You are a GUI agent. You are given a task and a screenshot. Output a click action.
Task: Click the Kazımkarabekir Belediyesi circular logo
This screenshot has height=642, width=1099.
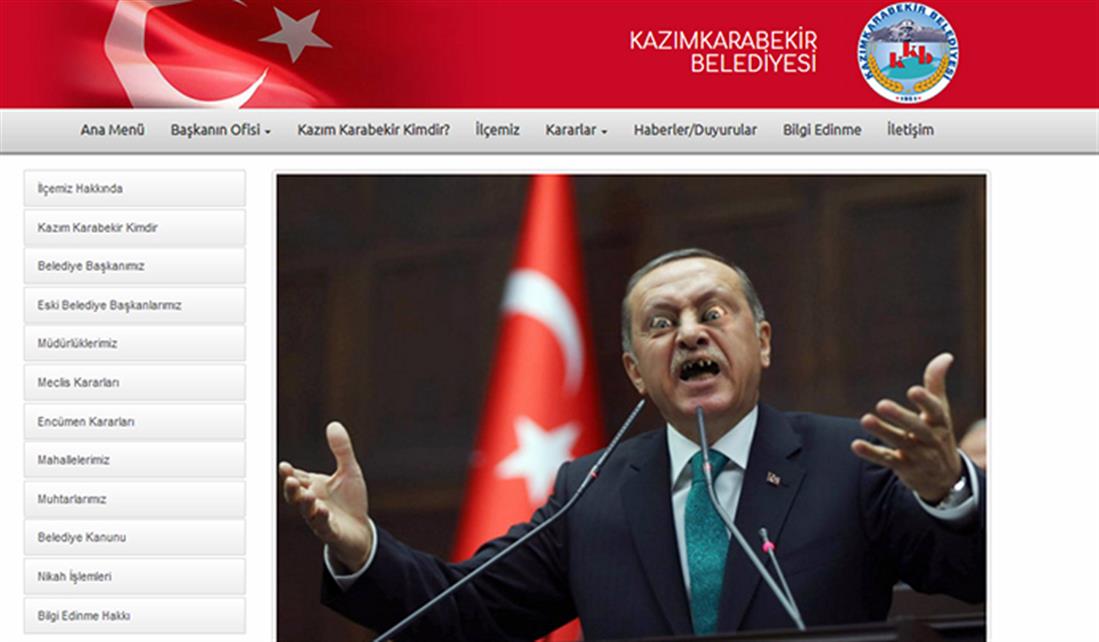pyautogui.click(x=907, y=53)
